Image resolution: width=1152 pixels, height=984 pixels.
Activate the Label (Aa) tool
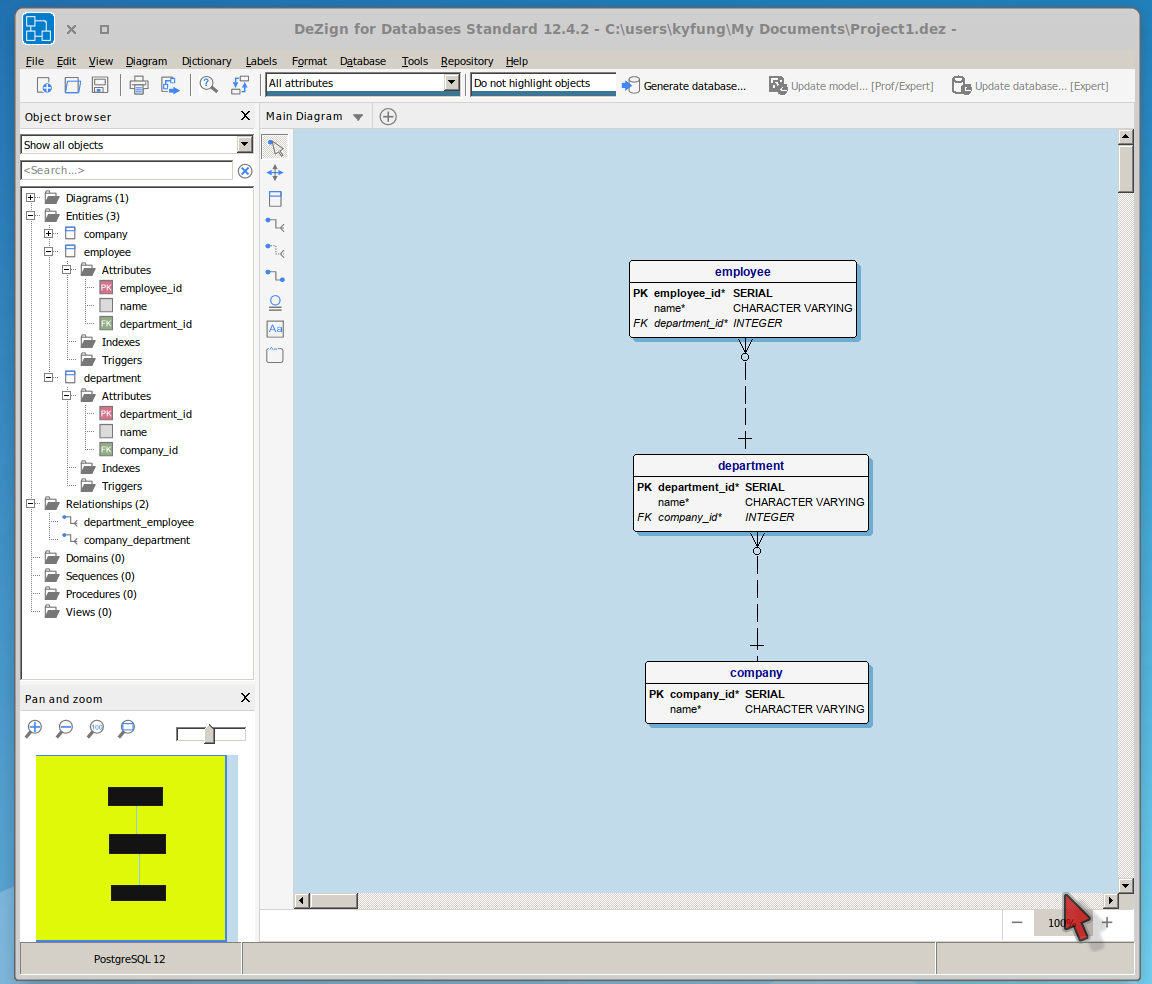(x=275, y=328)
